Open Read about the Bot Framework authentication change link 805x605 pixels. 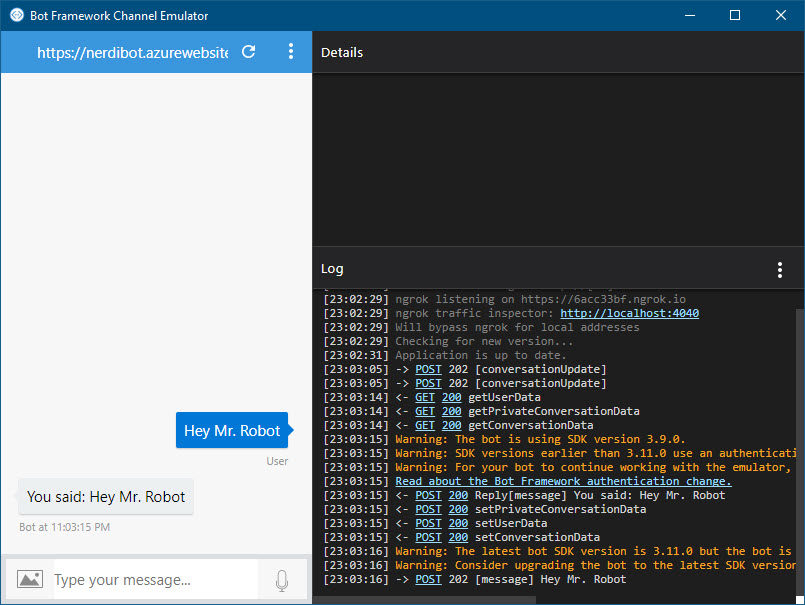563,481
